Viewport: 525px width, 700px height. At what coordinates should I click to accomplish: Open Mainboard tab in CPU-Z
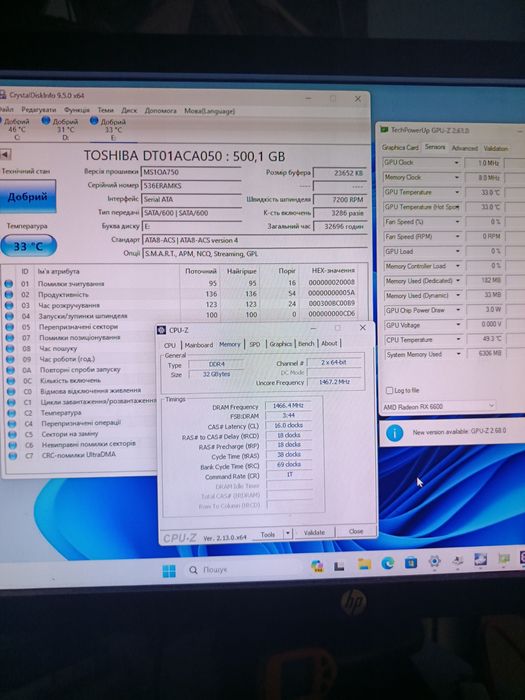coord(199,345)
